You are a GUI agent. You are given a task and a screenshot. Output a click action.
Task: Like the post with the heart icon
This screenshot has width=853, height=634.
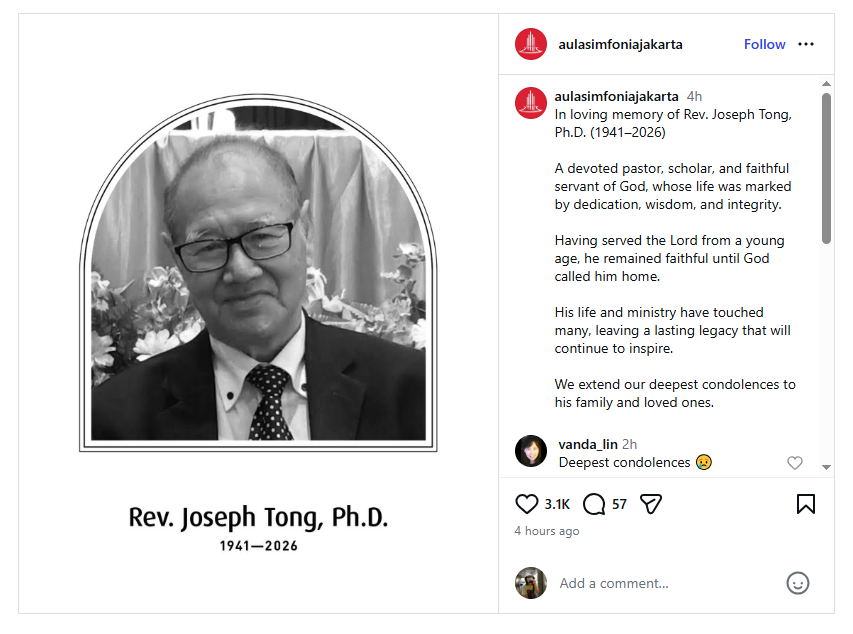click(x=526, y=504)
